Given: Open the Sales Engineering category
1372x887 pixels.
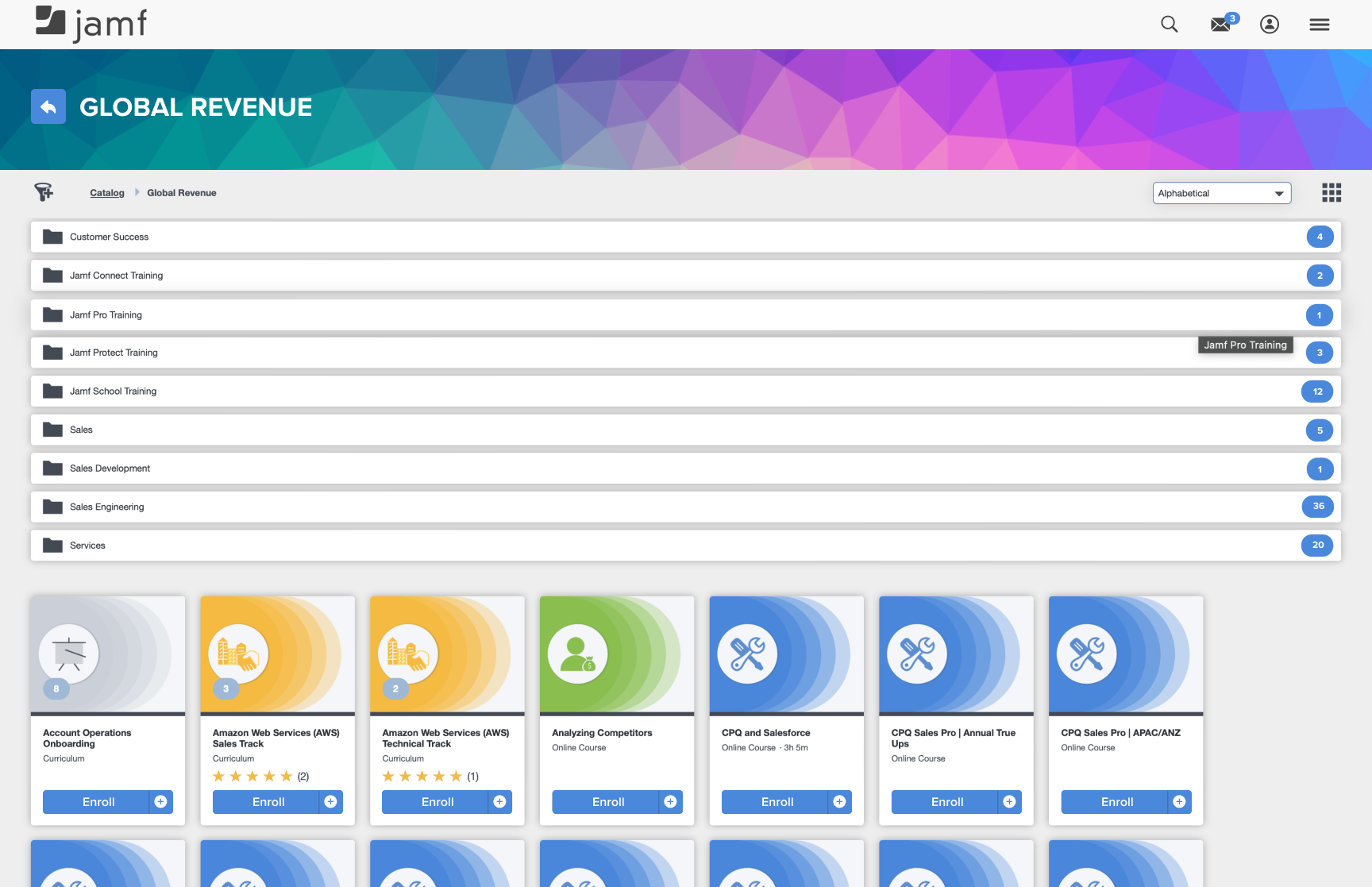Looking at the screenshot, I should click(686, 507).
